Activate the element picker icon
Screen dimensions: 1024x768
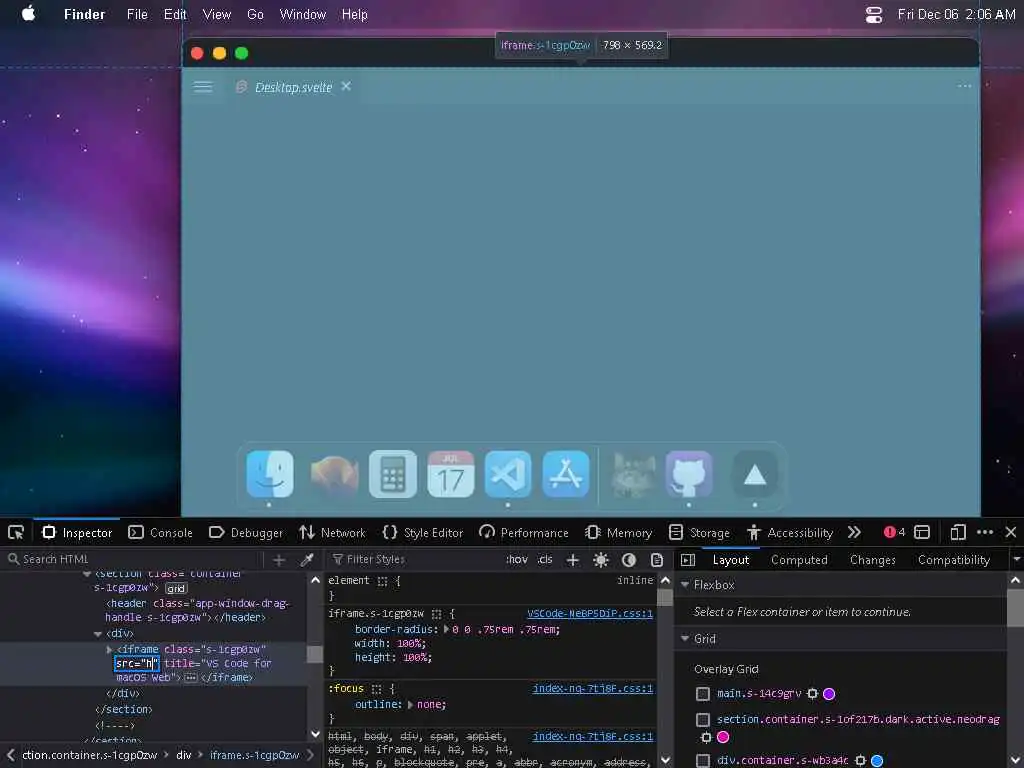click(16, 532)
